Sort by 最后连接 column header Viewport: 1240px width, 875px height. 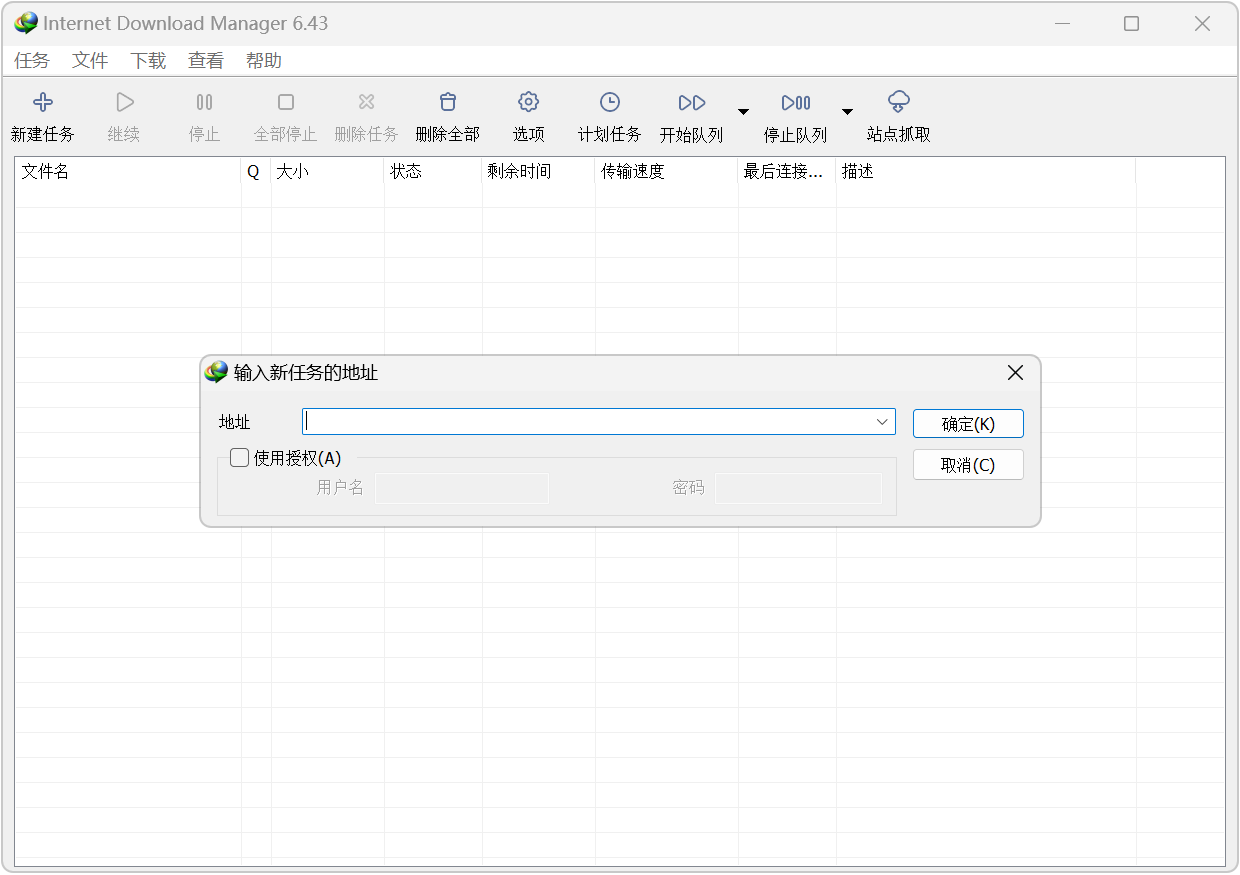[x=787, y=171]
